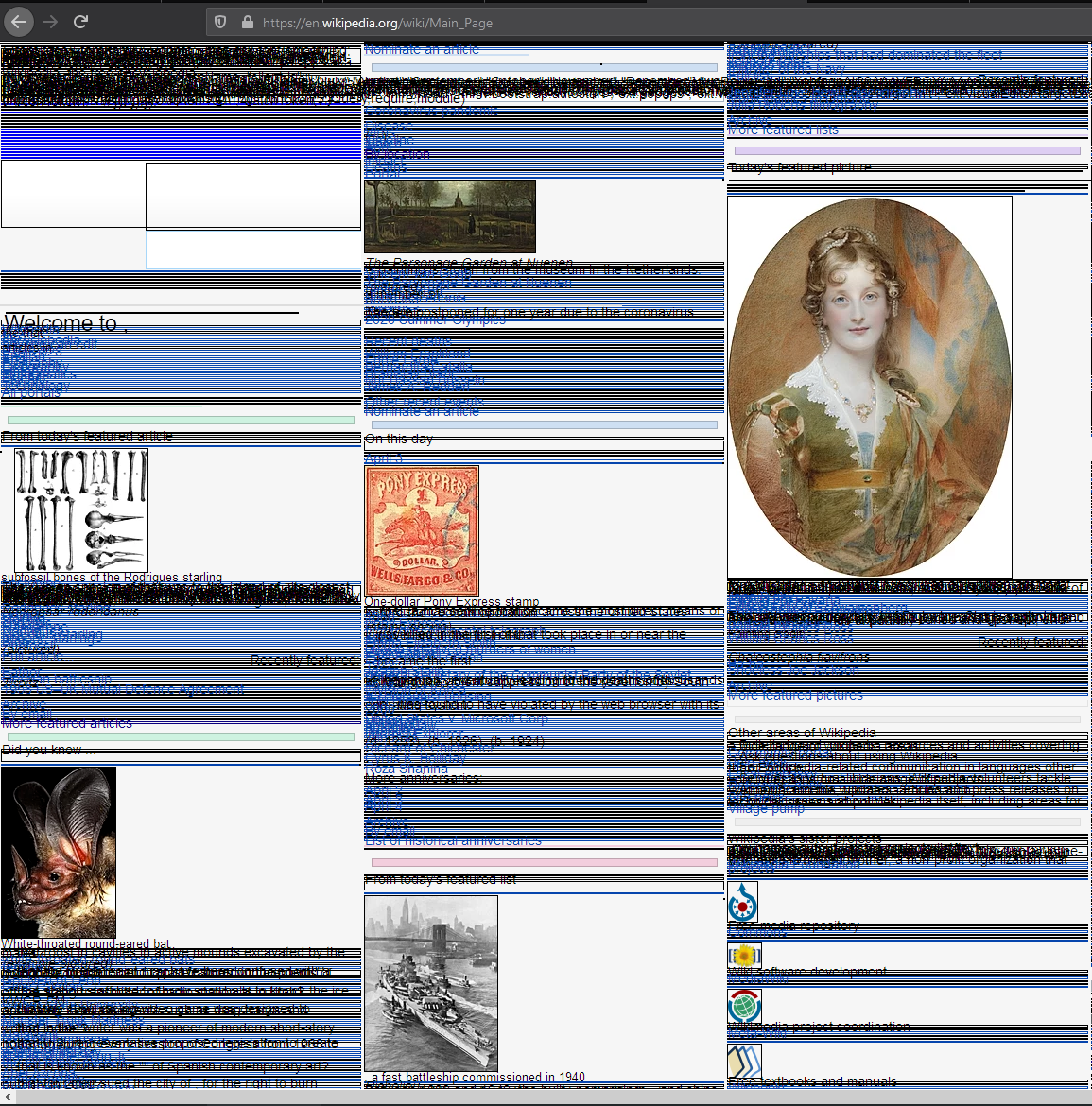Open the tracking protection shield icon
The width and height of the screenshot is (1092, 1106).
[x=219, y=22]
